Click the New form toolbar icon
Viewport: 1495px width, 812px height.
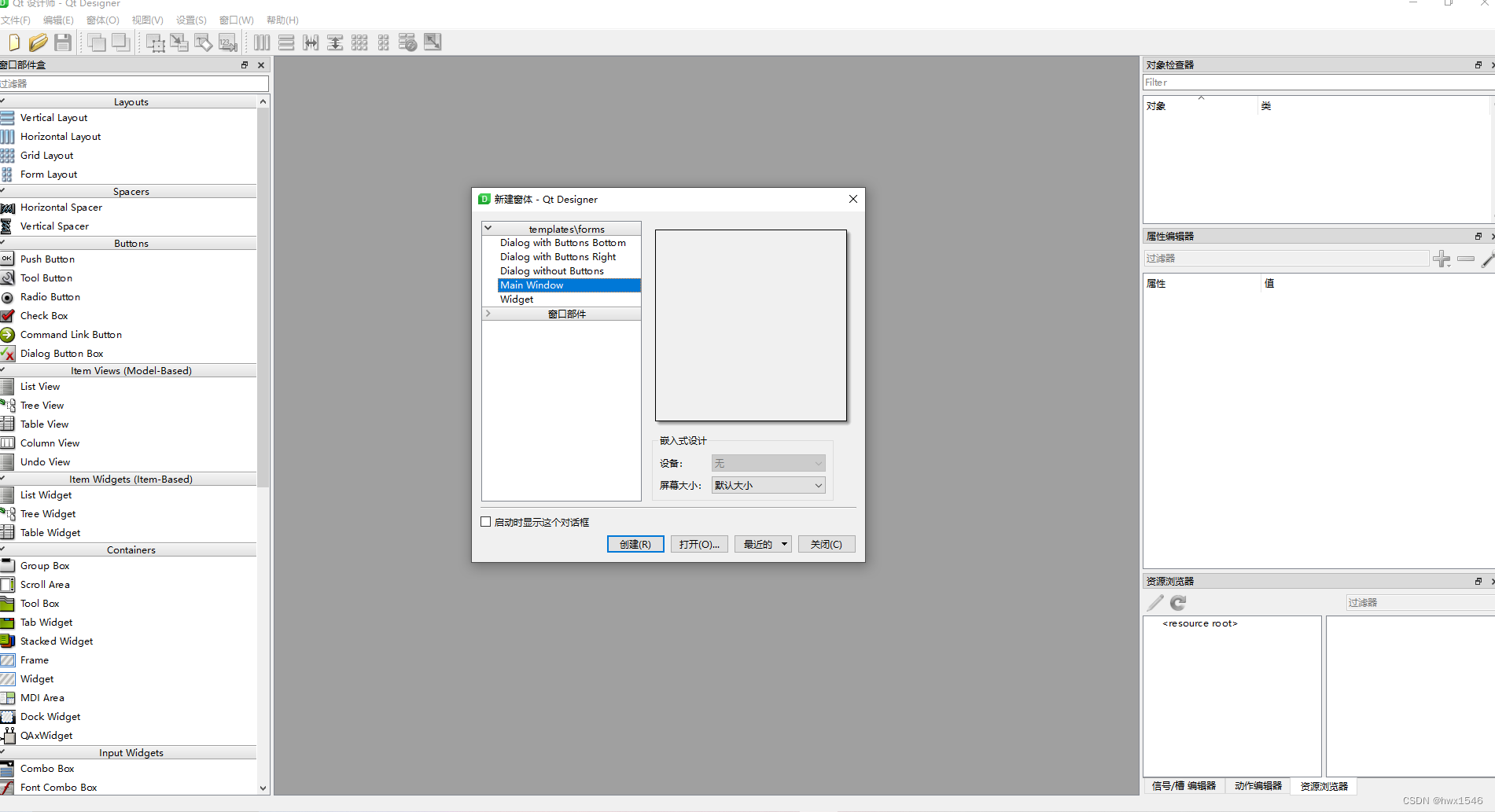(14, 42)
